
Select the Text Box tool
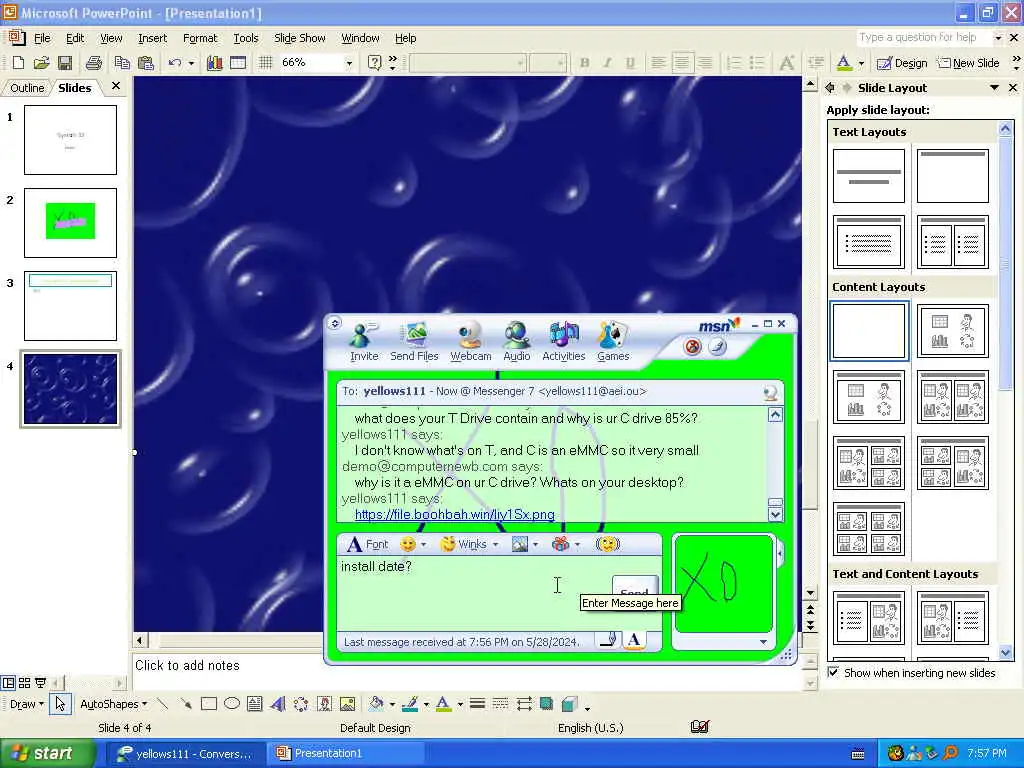[255, 704]
